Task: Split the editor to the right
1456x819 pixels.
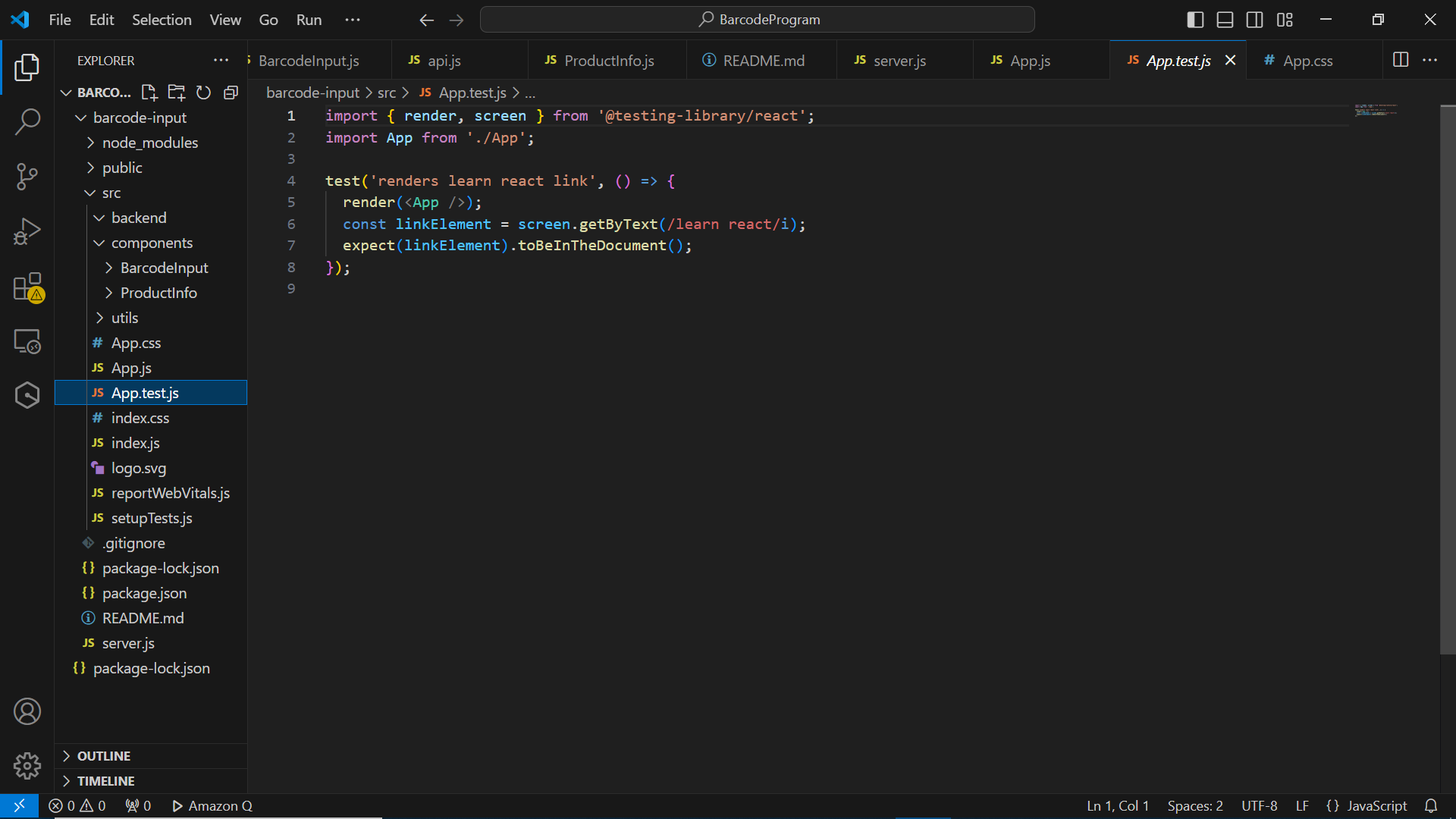Action: click(x=1401, y=60)
